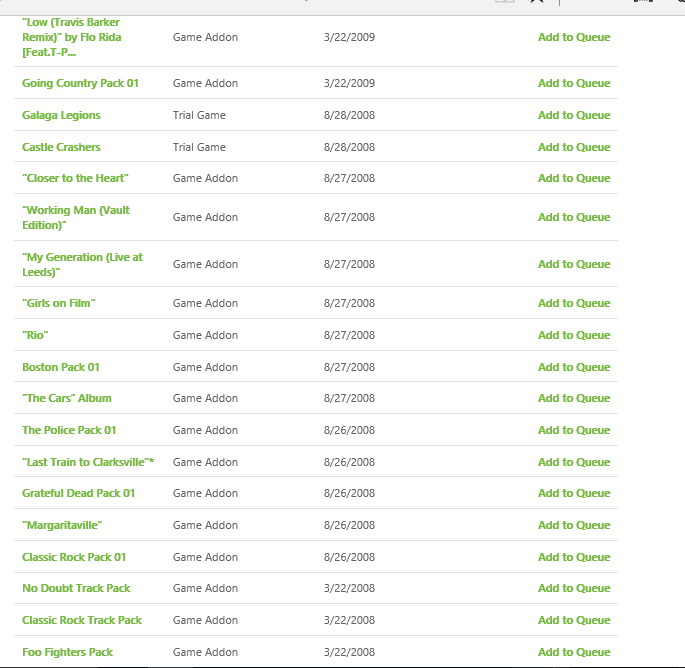Viewport: 685px width, 668px height.
Task: Add No Doubt Track Pack to queue
Action: coord(574,588)
